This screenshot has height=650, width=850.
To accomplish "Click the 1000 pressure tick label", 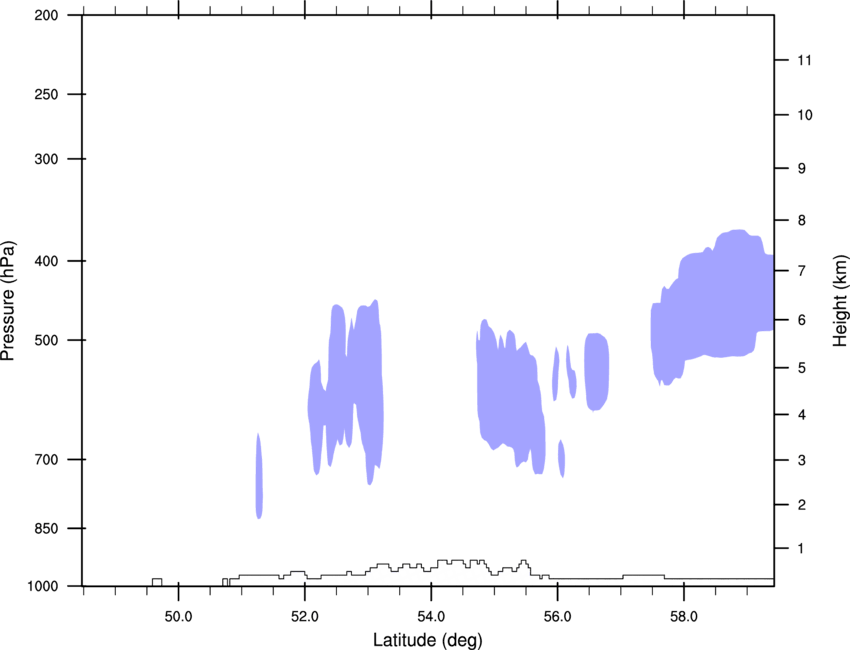I will 43,586.
